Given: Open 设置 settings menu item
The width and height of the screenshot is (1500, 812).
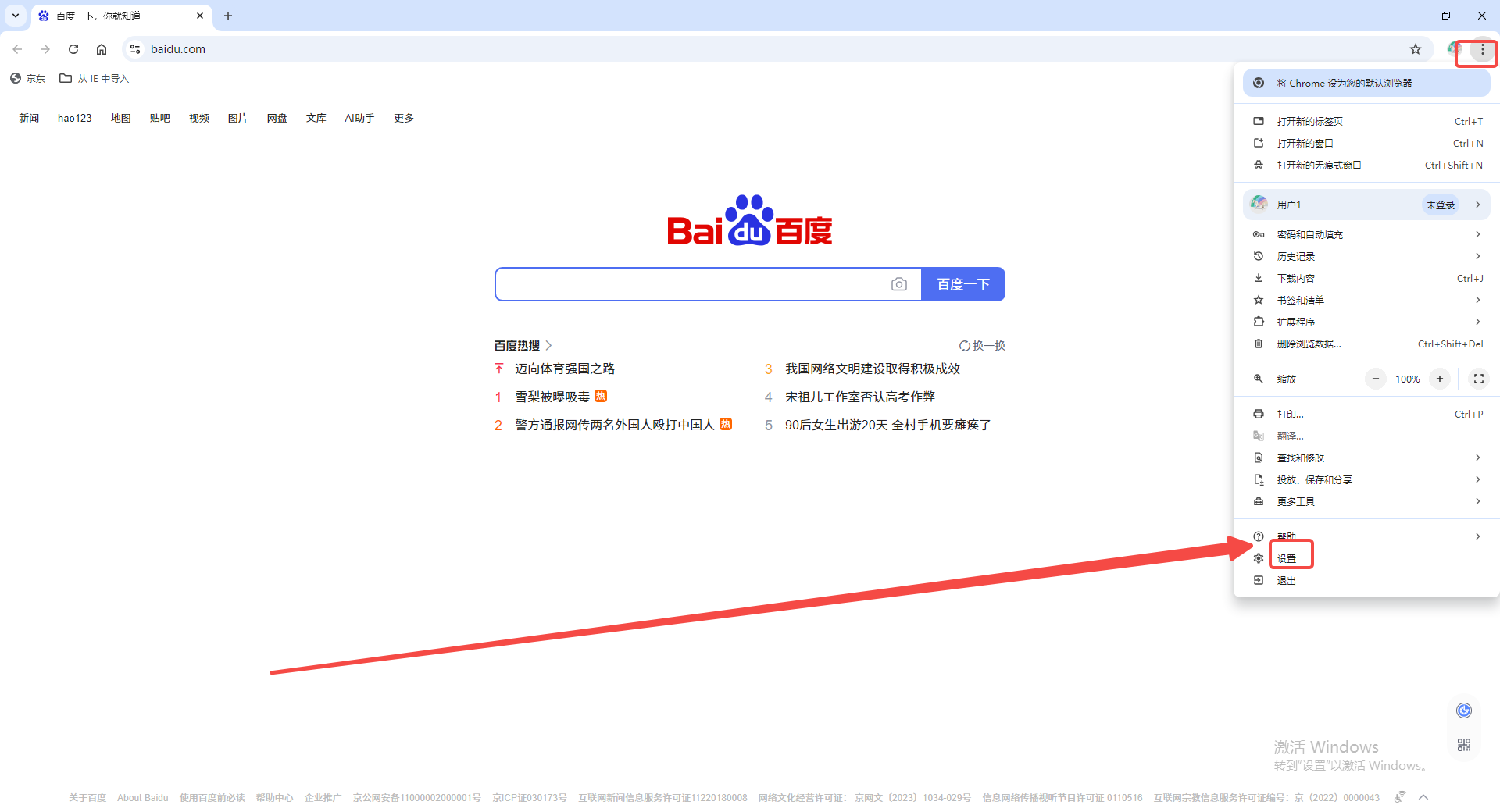Looking at the screenshot, I should click(1366, 558).
